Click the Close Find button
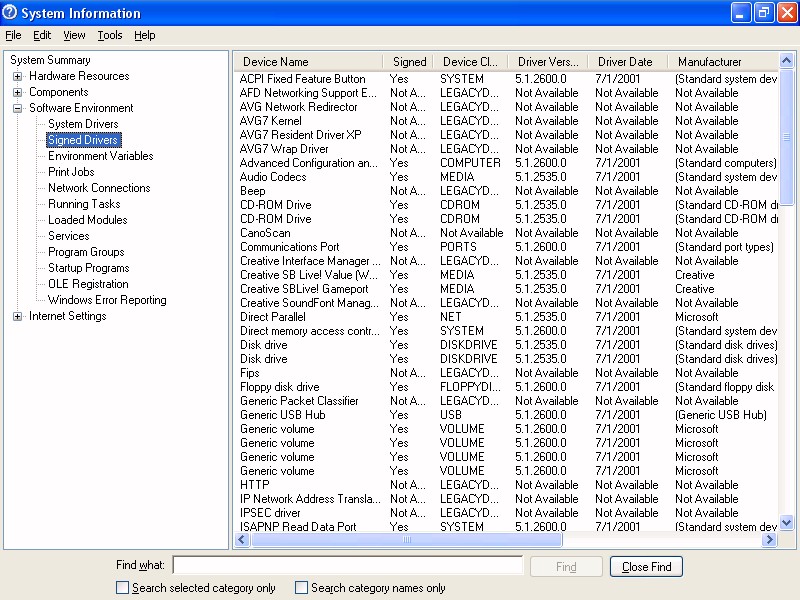This screenshot has height=600, width=800. click(x=647, y=567)
